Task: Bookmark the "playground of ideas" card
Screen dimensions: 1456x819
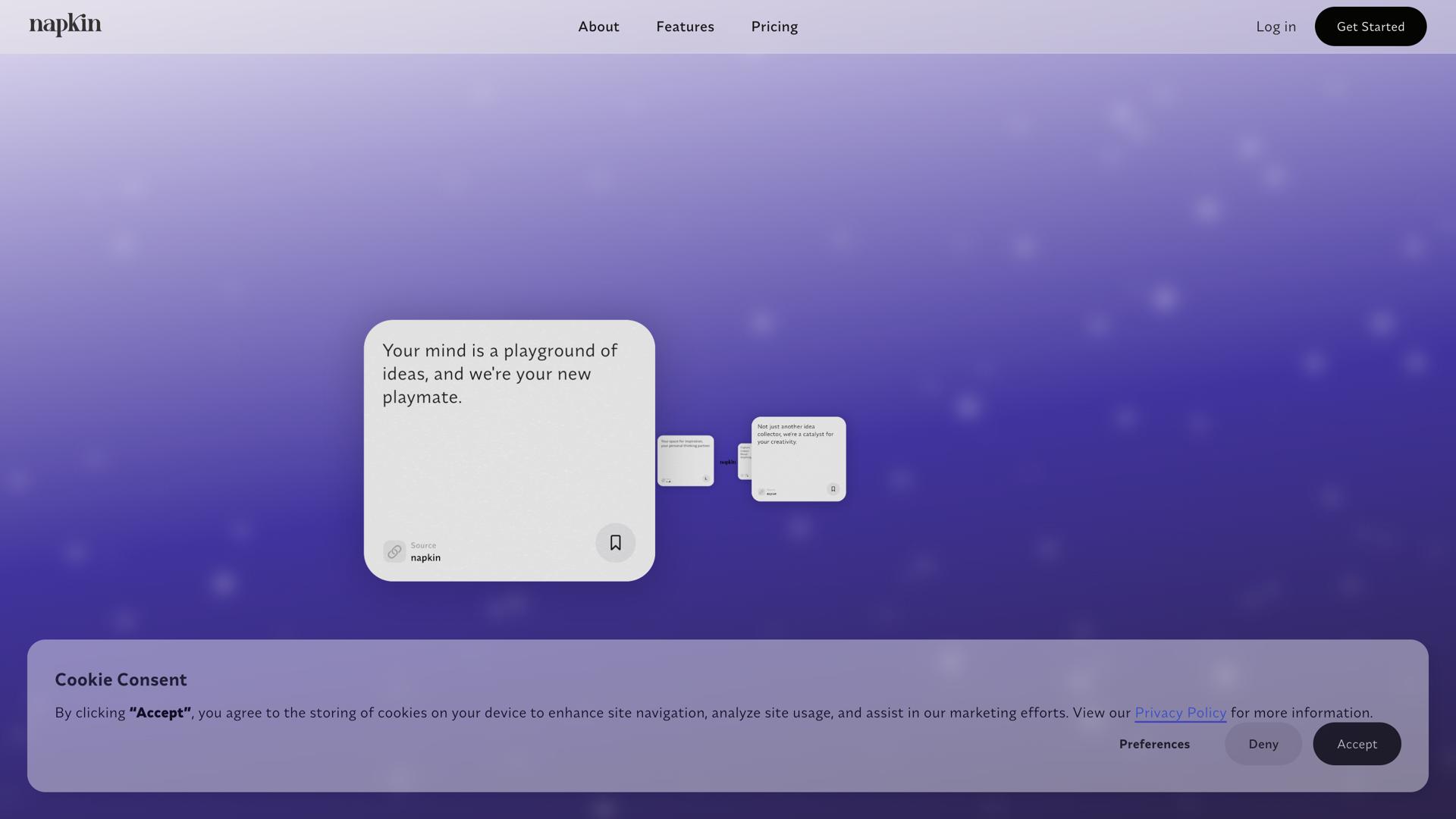Action: pyautogui.click(x=615, y=543)
